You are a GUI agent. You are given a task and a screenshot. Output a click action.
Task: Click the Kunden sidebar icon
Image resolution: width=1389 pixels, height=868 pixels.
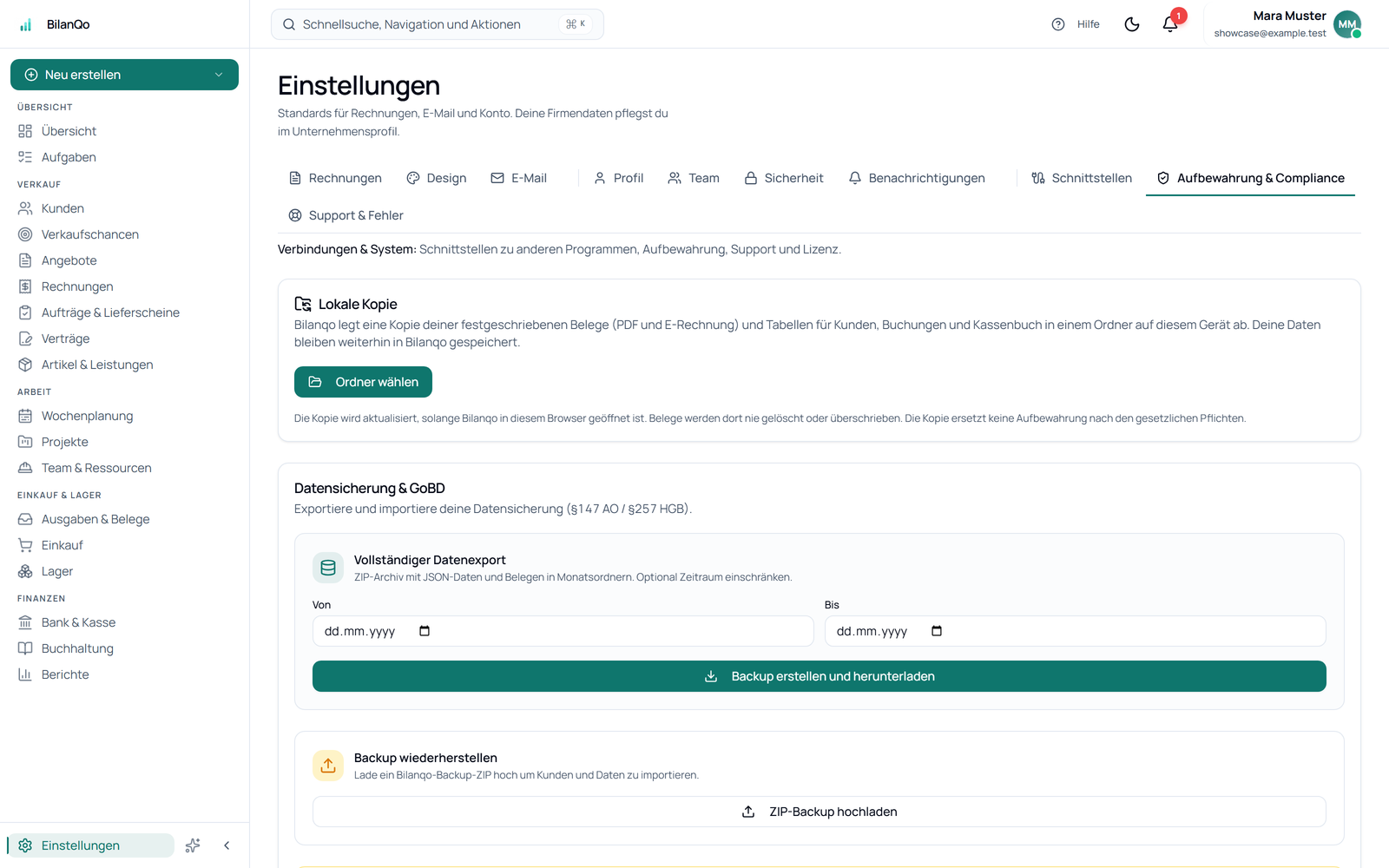[x=25, y=208]
